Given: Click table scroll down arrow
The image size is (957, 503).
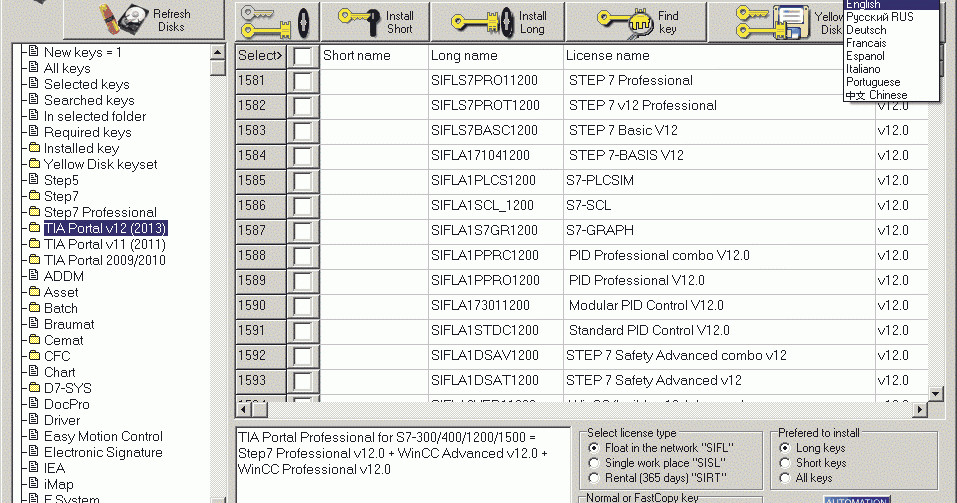Looking at the screenshot, I should (x=935, y=394).
